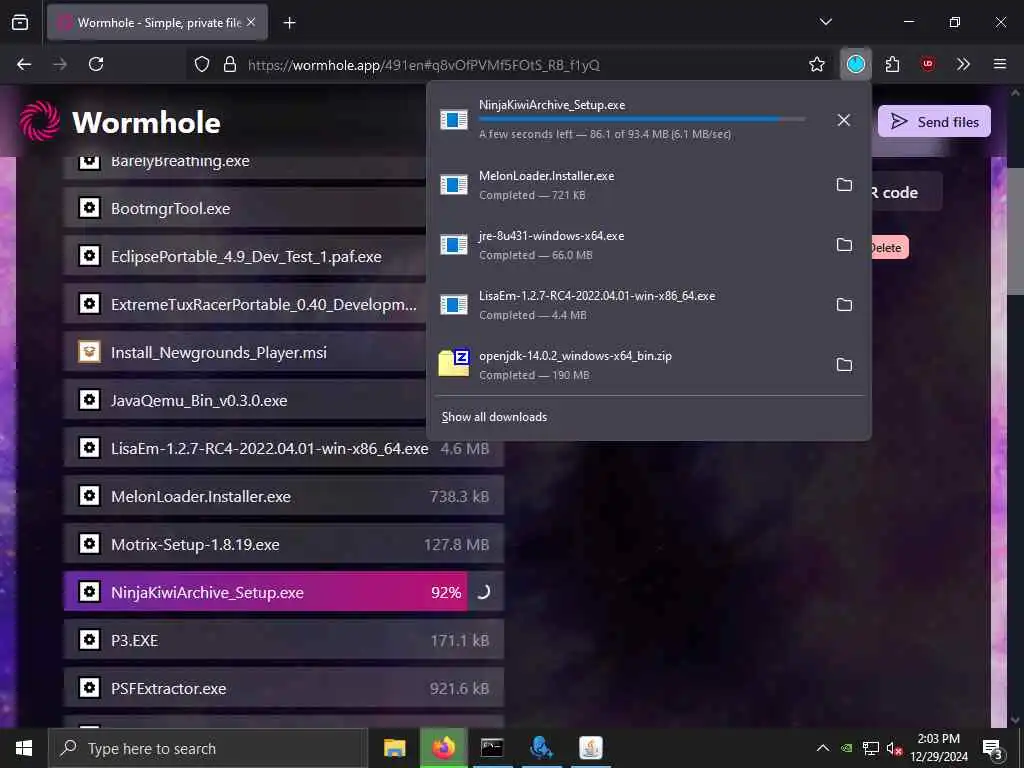
Task: Download PSFExtractor.exe from the list
Action: 284,688
